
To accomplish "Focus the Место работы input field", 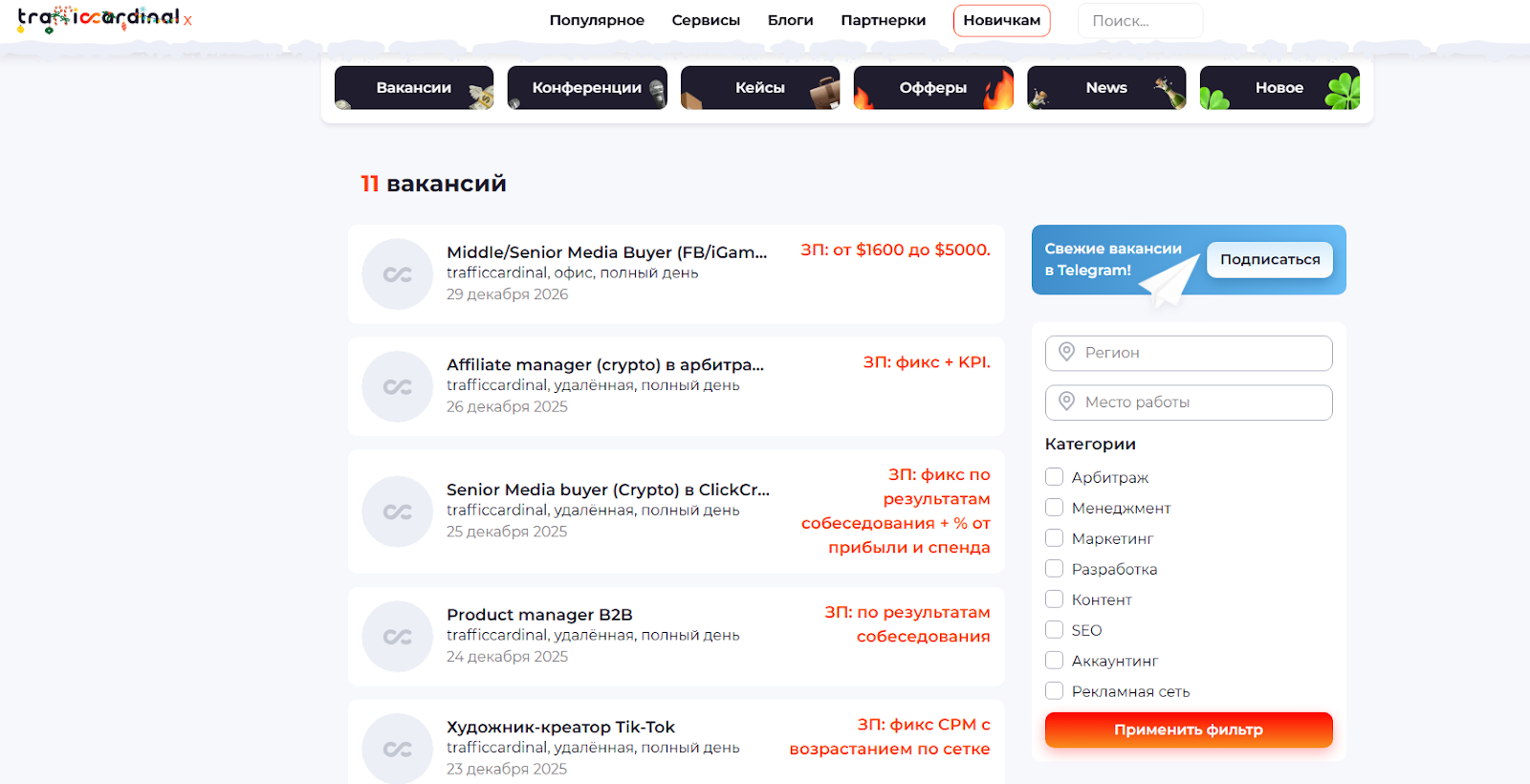I will click(x=1189, y=403).
